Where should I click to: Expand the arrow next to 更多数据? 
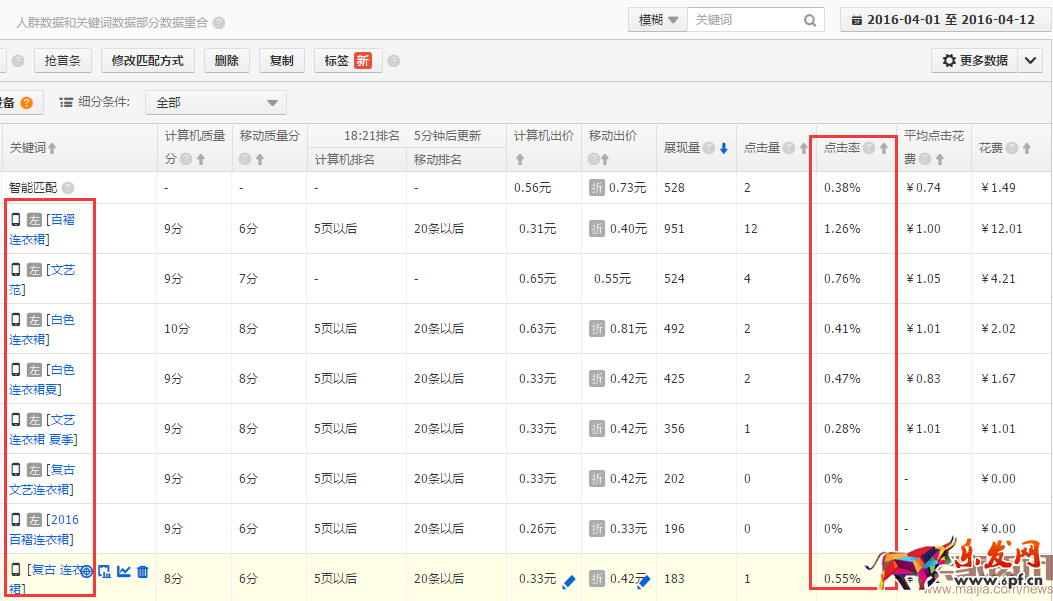pos(1031,61)
